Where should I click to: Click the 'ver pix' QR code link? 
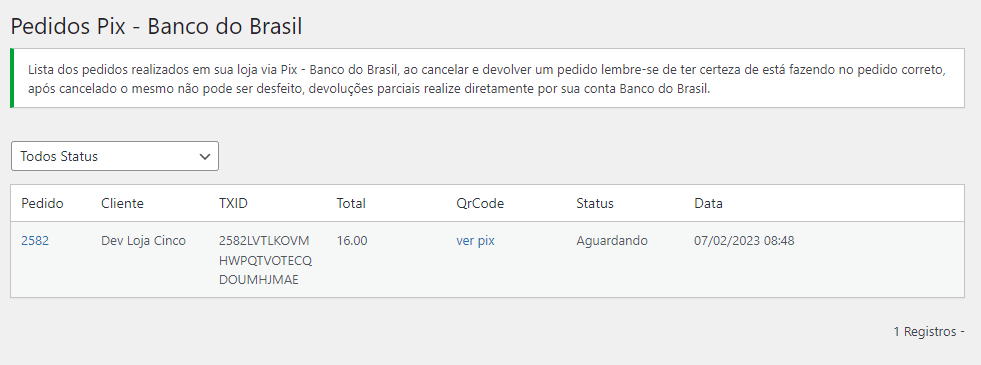pos(475,240)
